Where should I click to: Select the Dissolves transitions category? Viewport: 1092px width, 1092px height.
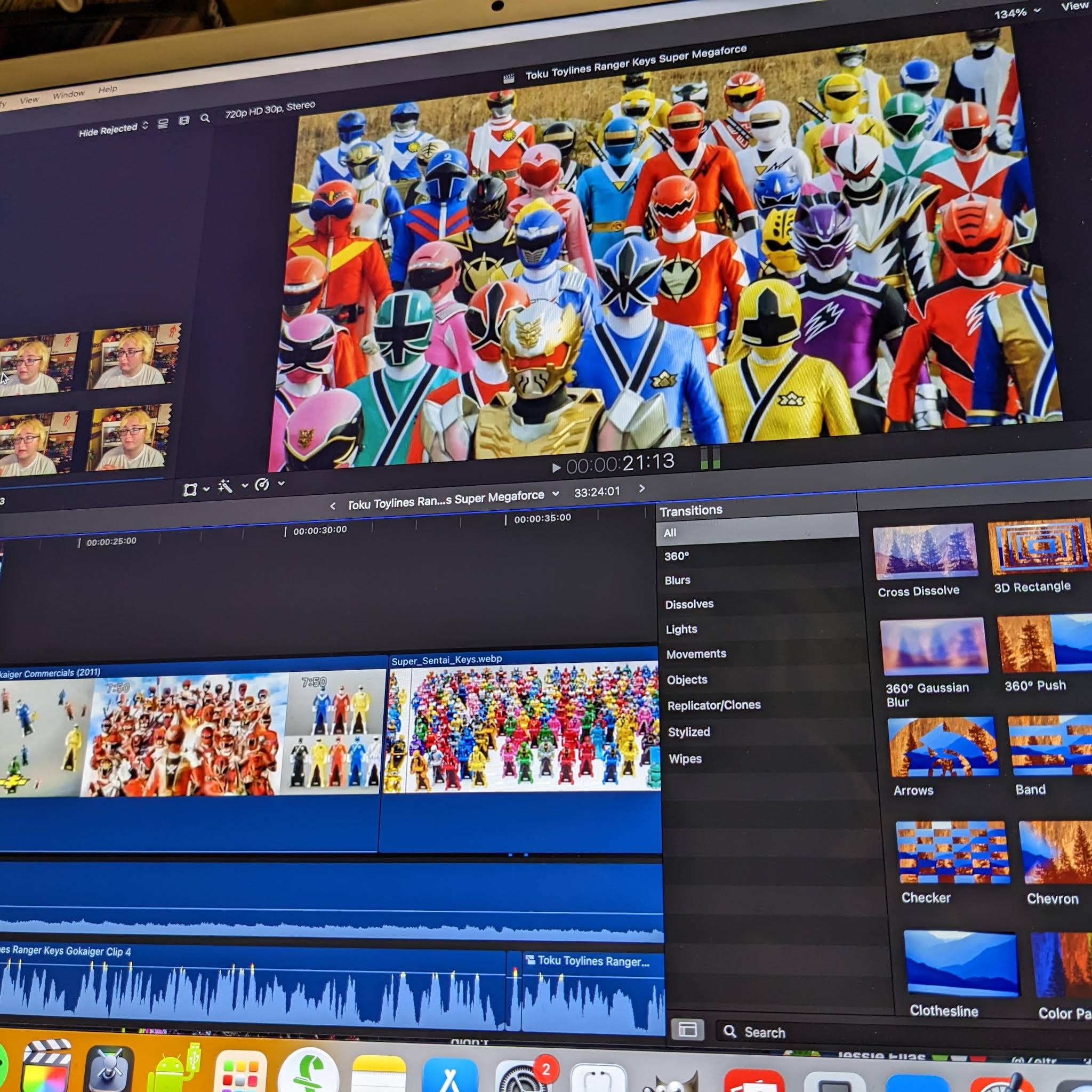pos(689,604)
